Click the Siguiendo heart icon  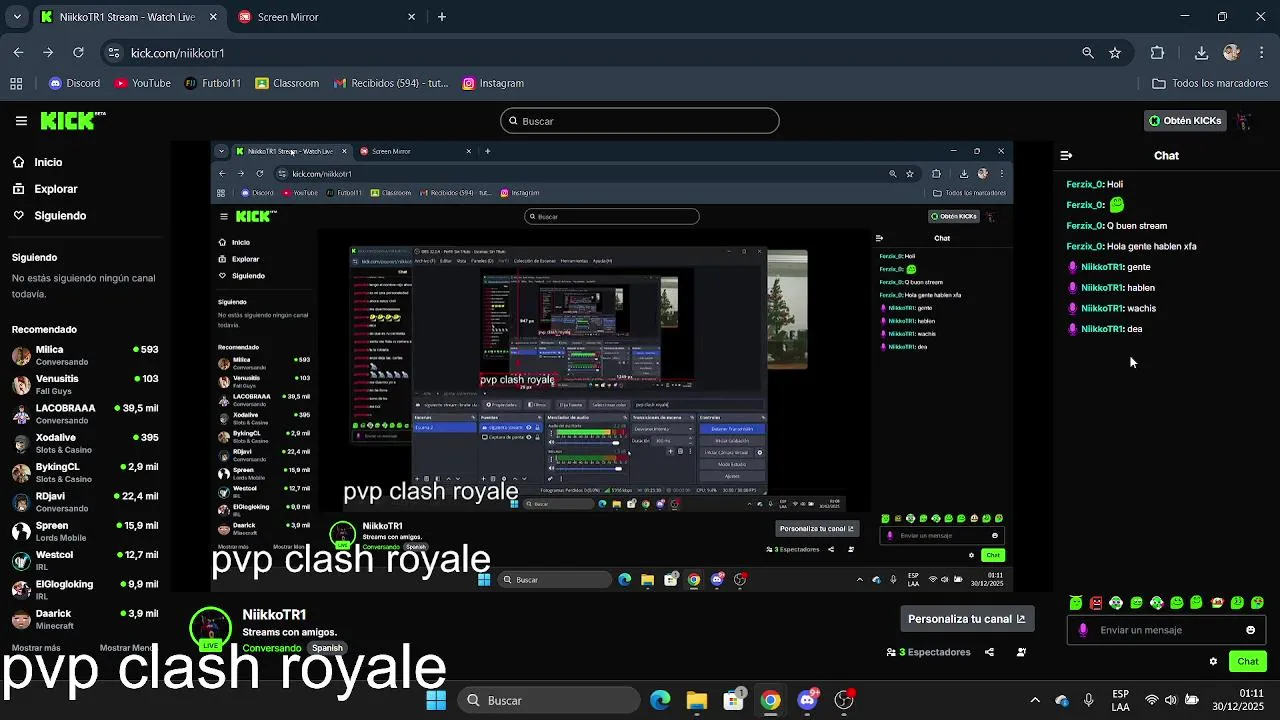tap(19, 215)
